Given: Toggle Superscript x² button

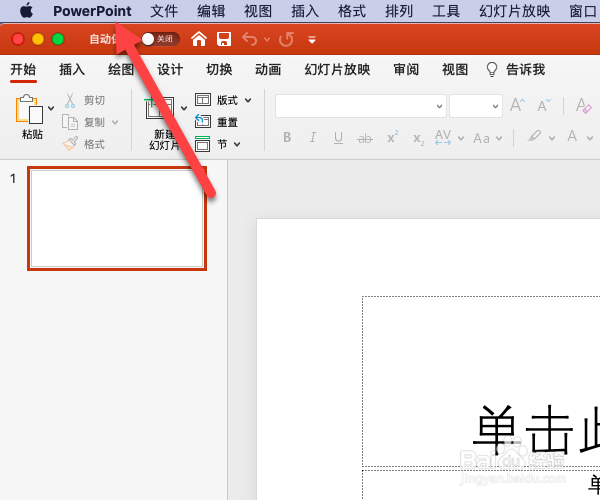Looking at the screenshot, I should pos(392,137).
